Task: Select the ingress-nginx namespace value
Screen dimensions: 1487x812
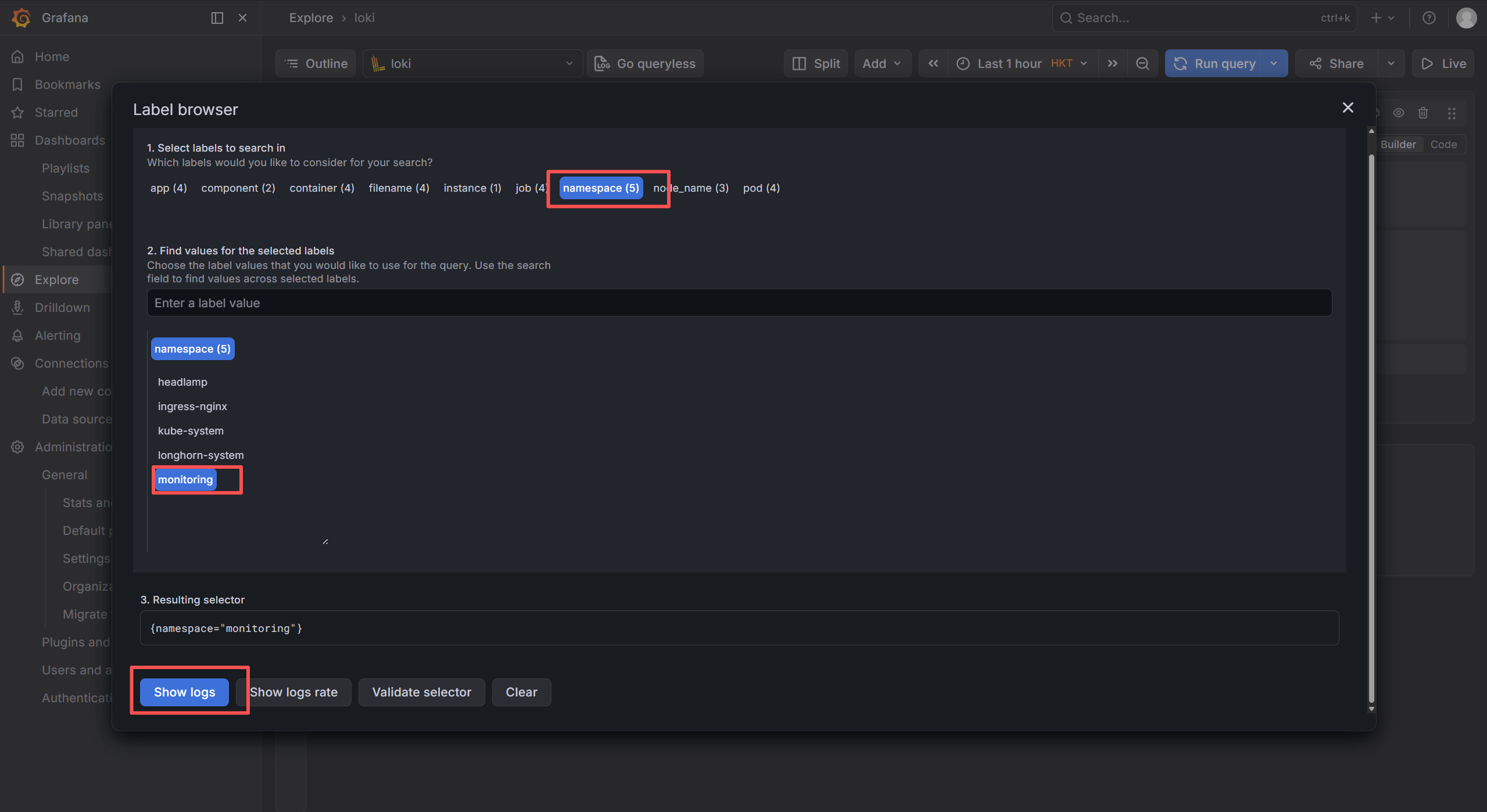Action: click(x=192, y=406)
